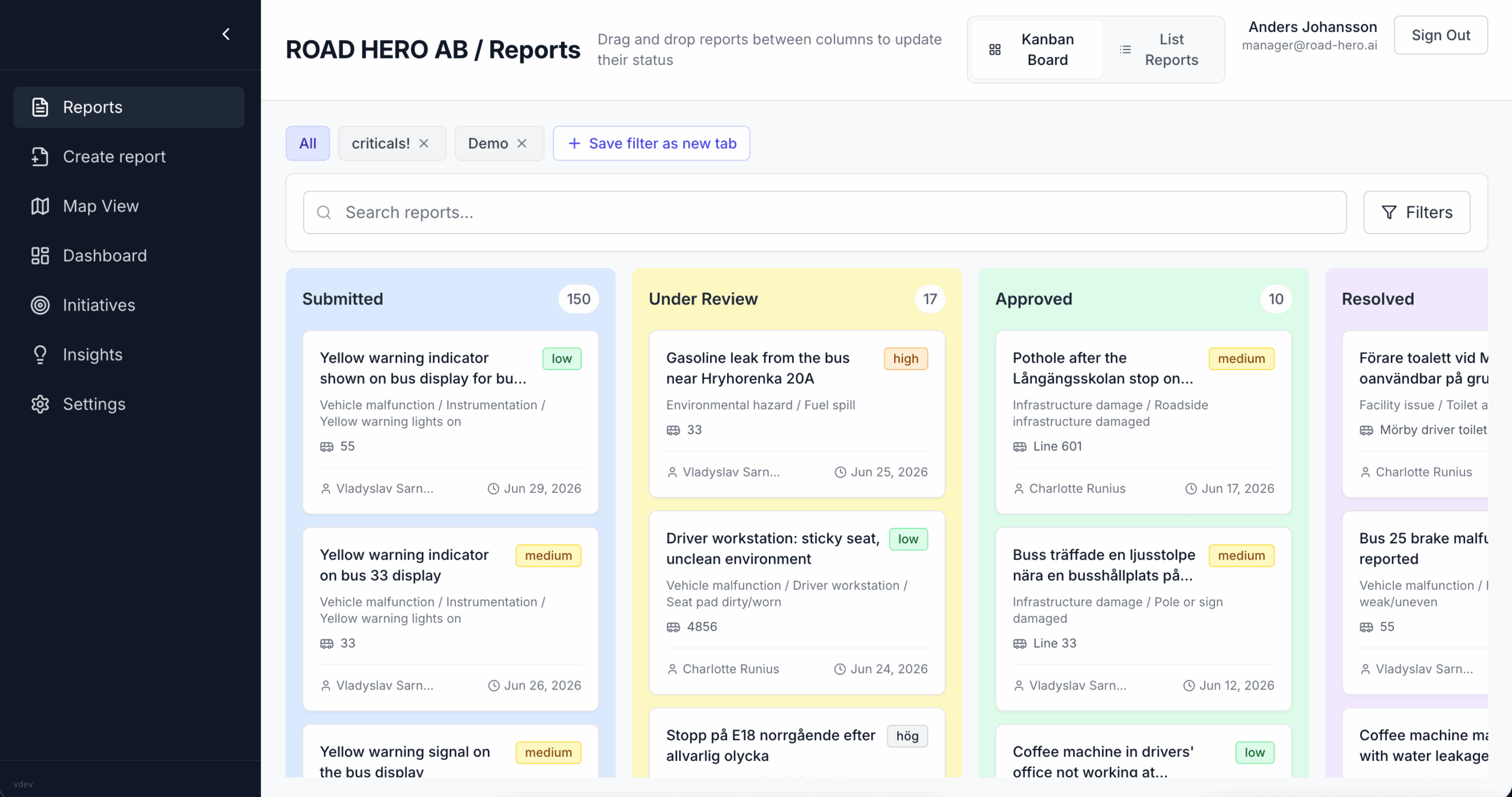Click manager@road-hero.ai email text
The image size is (1512, 797).
coord(1309,45)
